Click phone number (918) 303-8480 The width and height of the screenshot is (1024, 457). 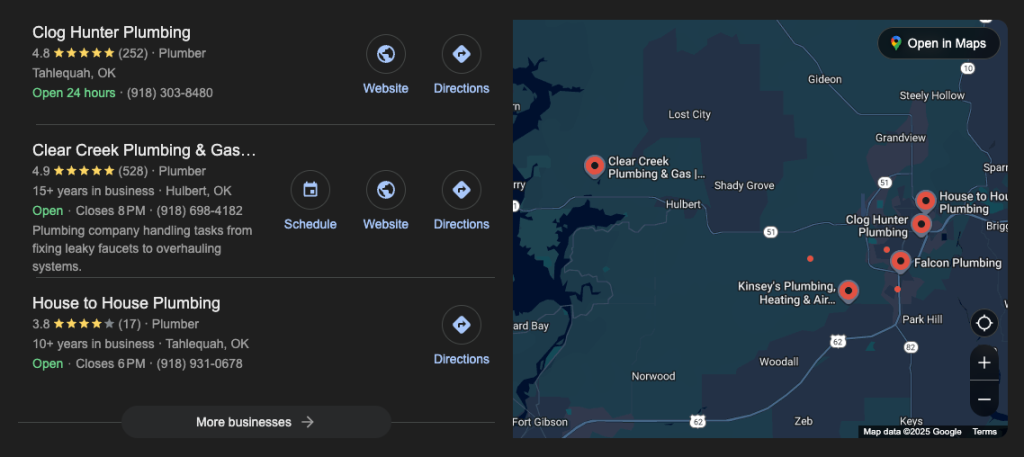pos(170,93)
